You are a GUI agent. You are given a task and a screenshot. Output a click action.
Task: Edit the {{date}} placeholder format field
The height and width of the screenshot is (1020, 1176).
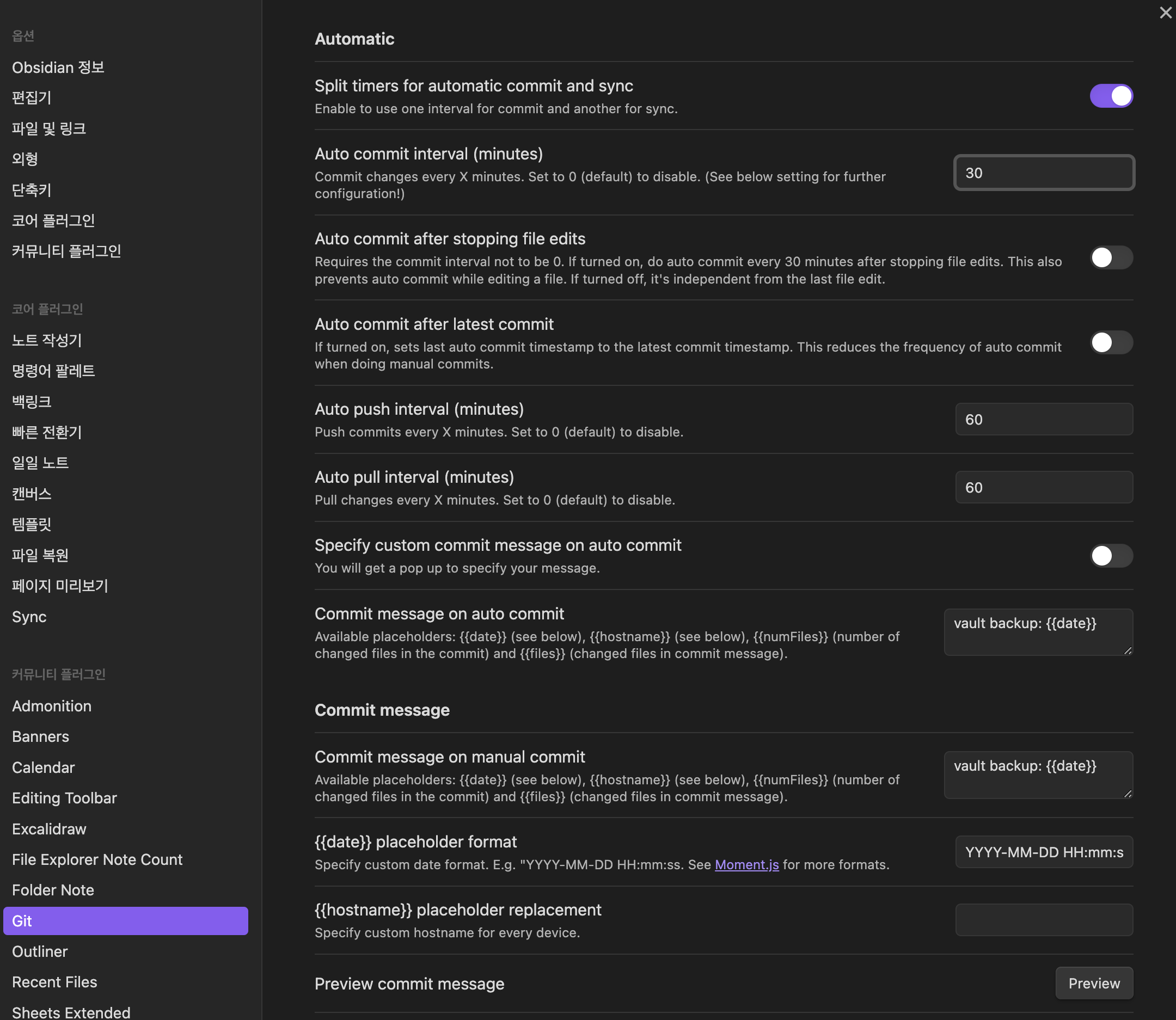click(1043, 852)
